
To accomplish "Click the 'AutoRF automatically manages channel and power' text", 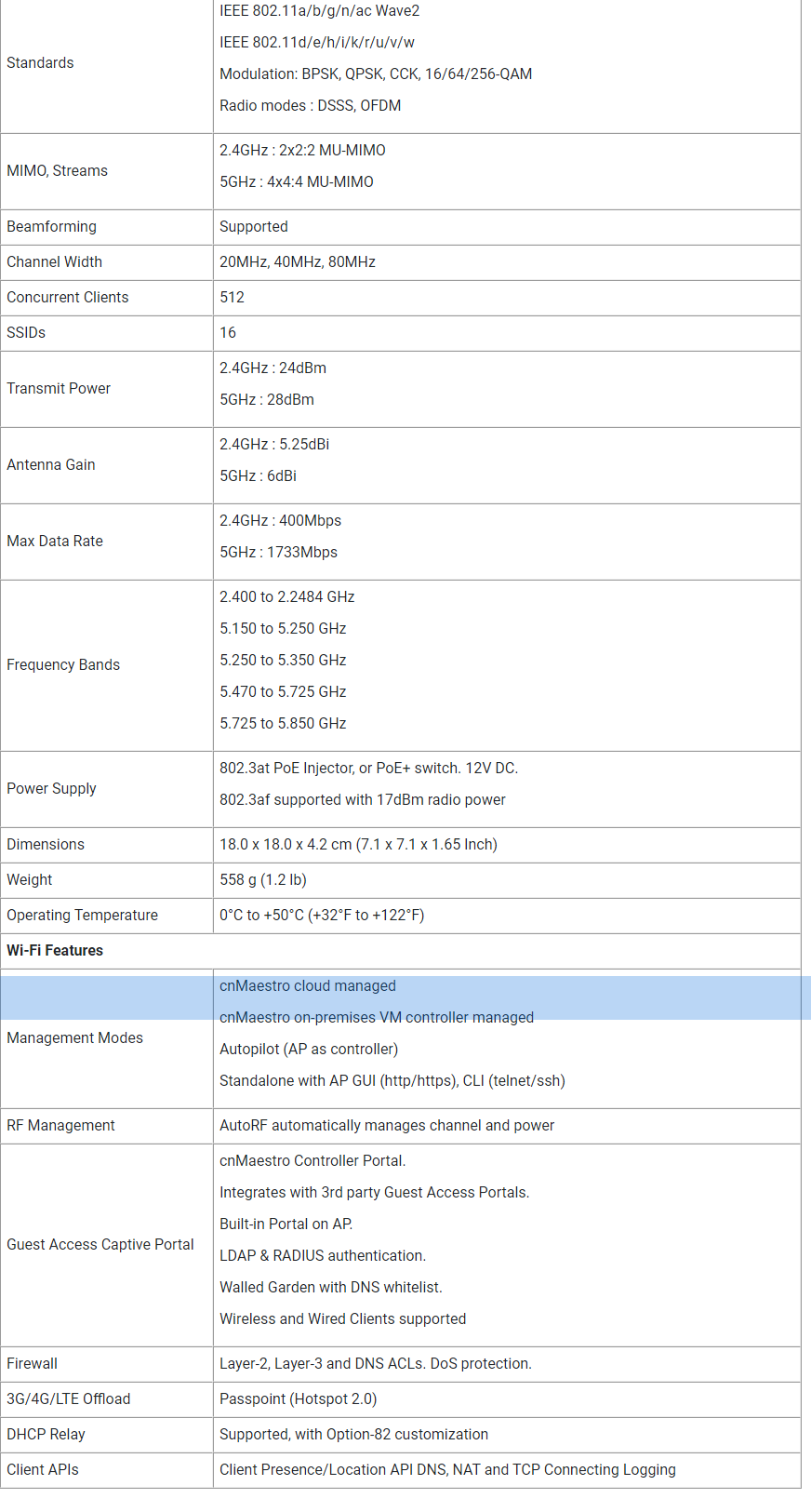I will (x=386, y=1126).
